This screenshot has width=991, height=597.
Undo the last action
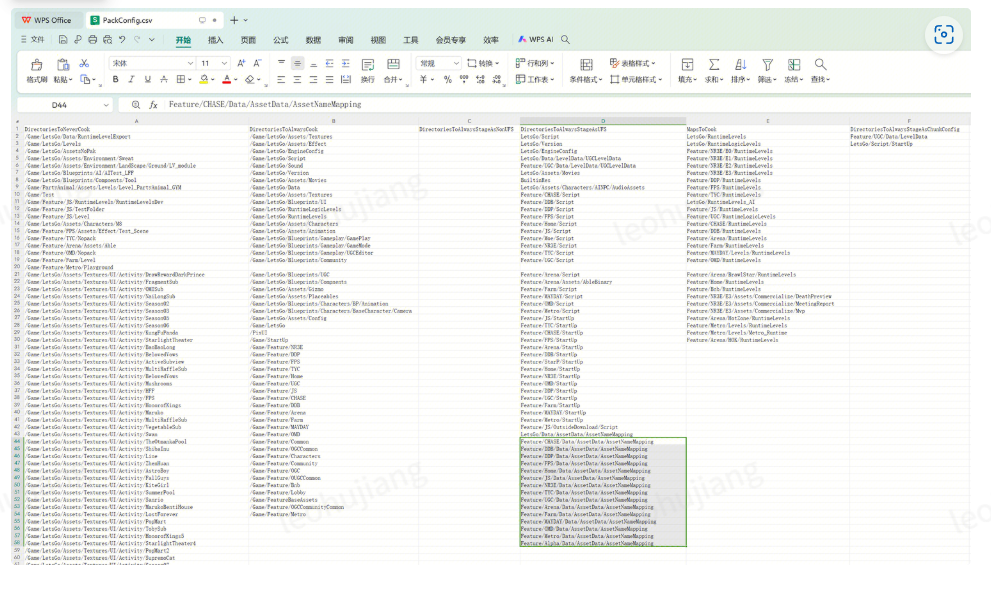122,39
